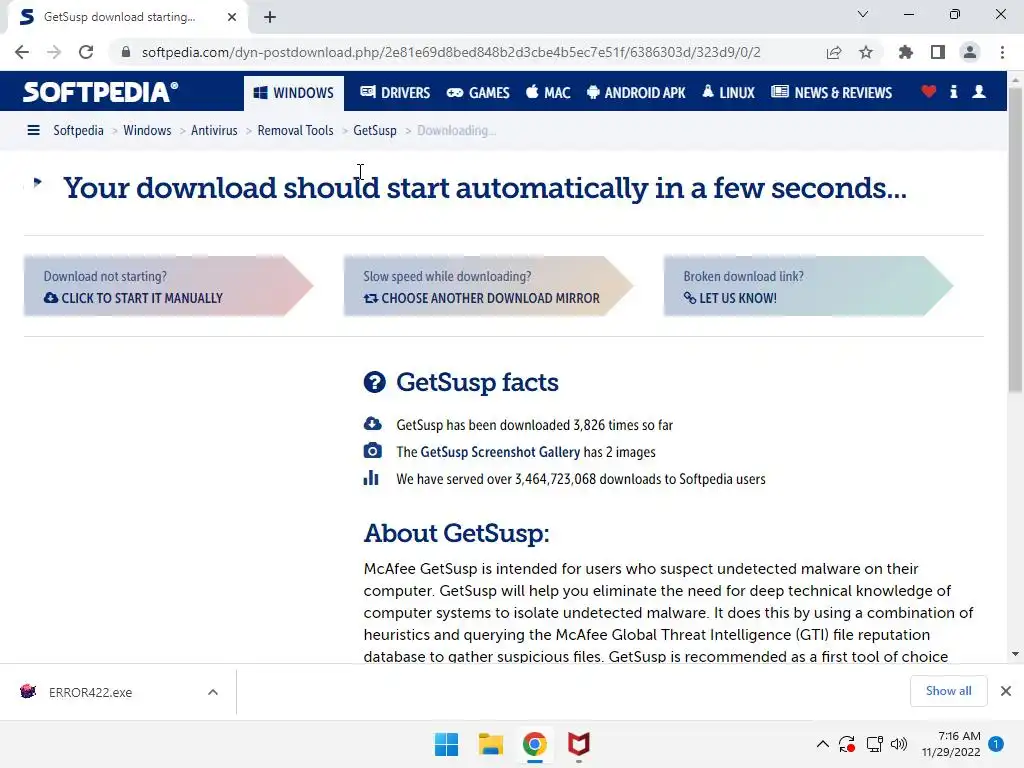Viewport: 1024px width, 768px height.
Task: Open the volume tray icon
Action: point(899,744)
